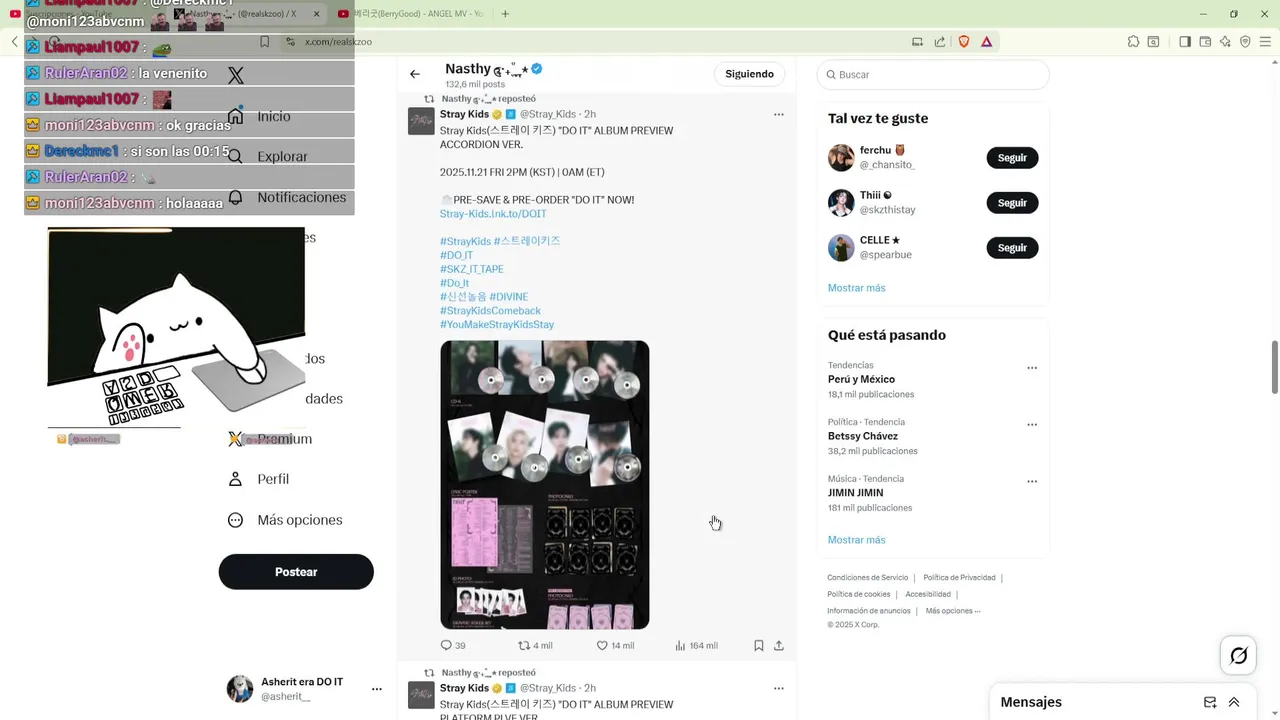Open Más opciones circle icon
Viewport: 1280px width, 720px height.
235,520
